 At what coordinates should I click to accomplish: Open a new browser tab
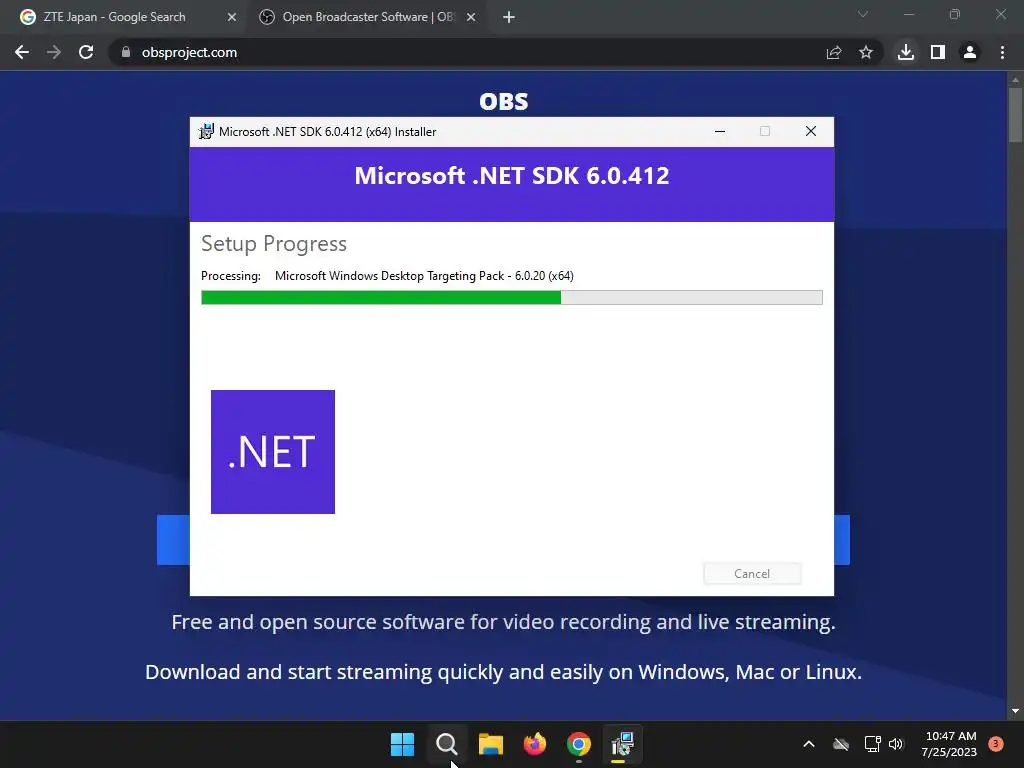509,18
